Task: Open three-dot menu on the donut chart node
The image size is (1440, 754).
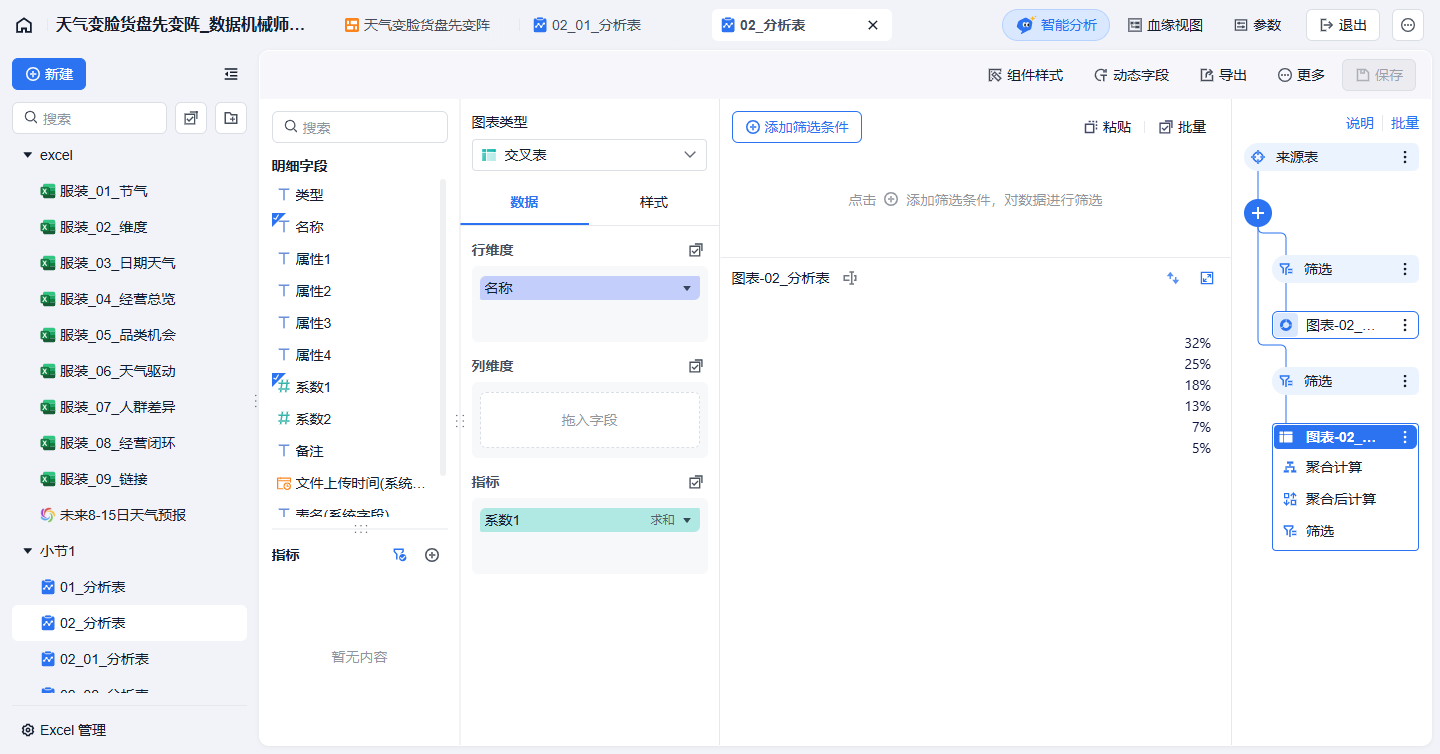Action: pos(1405,325)
